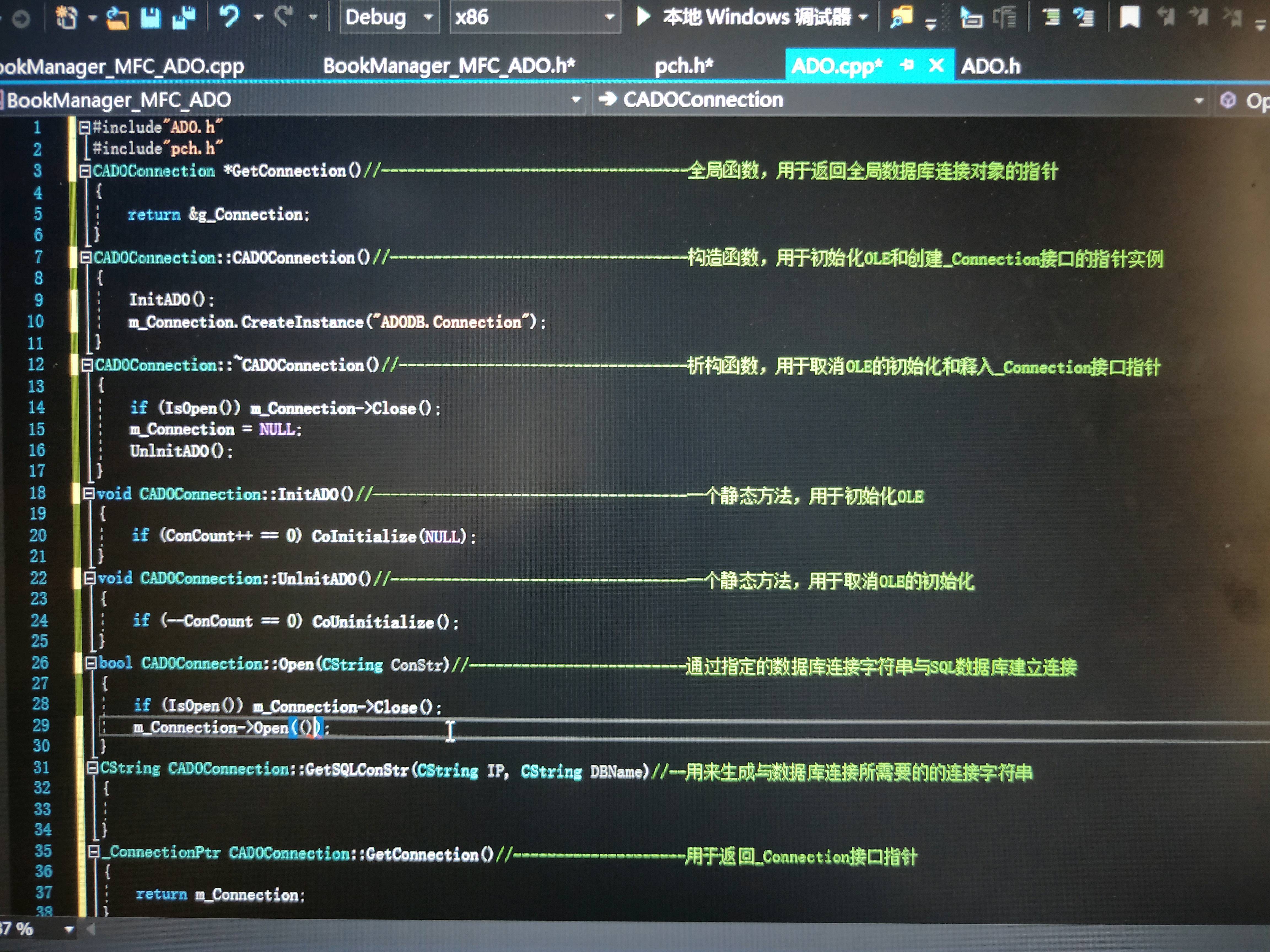Click "m_Connection = NULL;" on line 15

215,429
